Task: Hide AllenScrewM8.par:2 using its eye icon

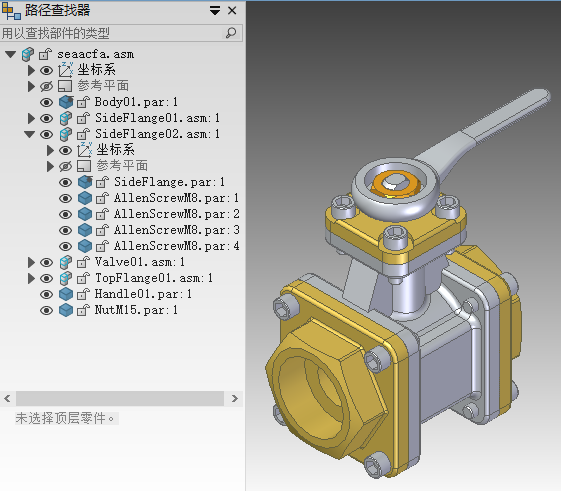Action: pyautogui.click(x=65, y=214)
